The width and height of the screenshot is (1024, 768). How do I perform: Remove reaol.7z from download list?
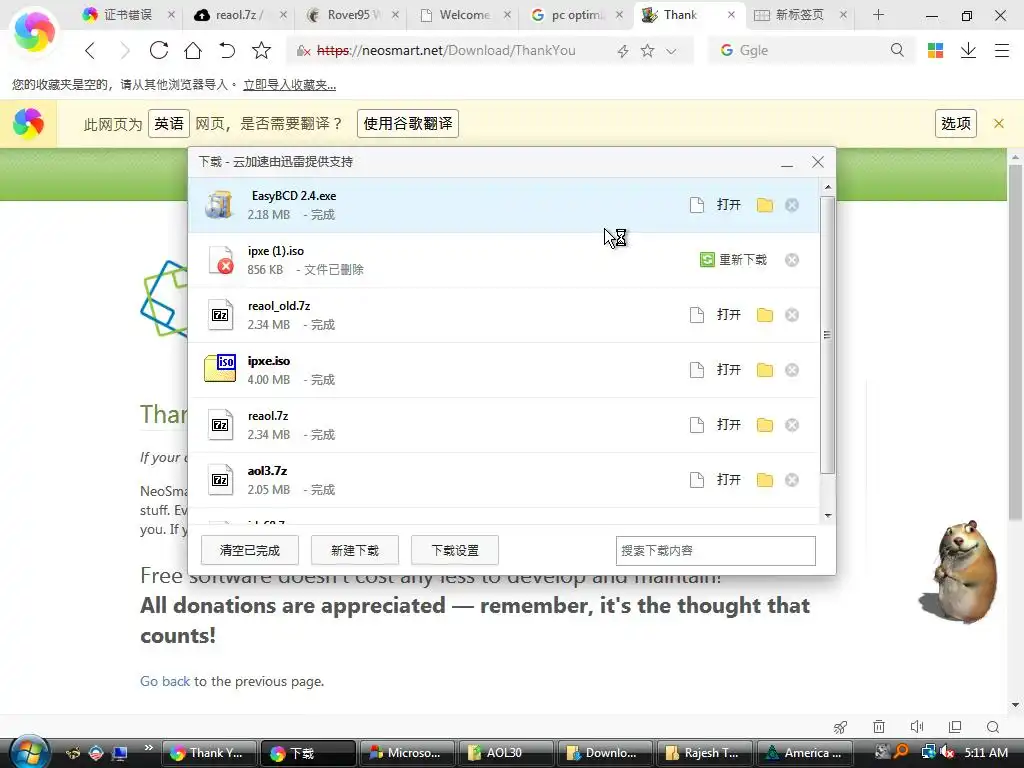pos(792,424)
